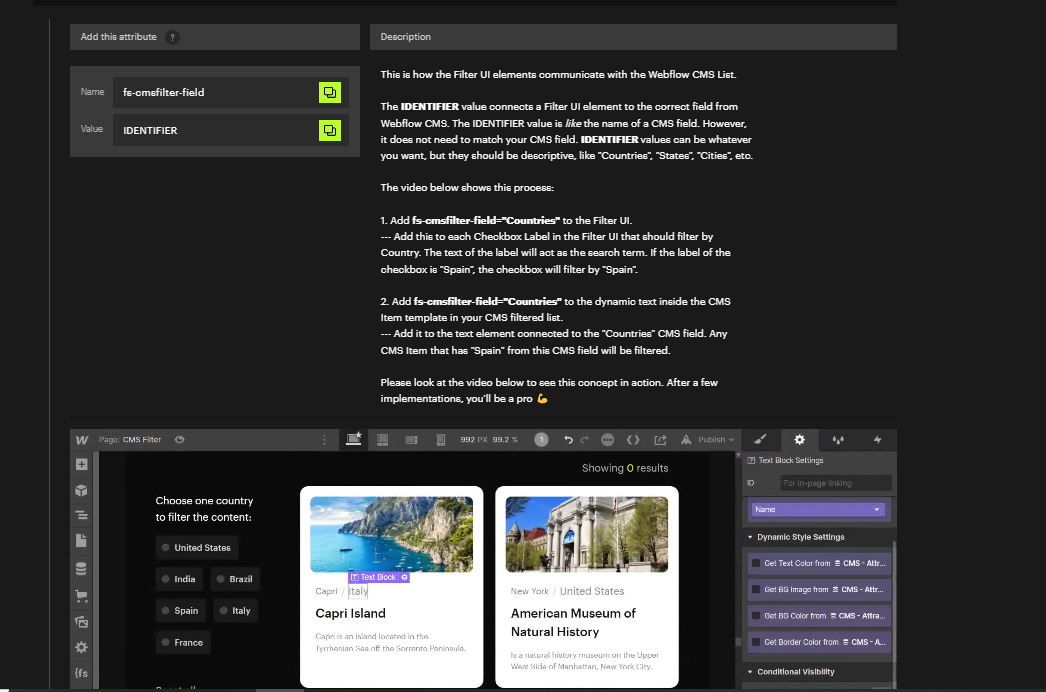1046x692 pixels.
Task: Redo the last change
Action: 585,440
